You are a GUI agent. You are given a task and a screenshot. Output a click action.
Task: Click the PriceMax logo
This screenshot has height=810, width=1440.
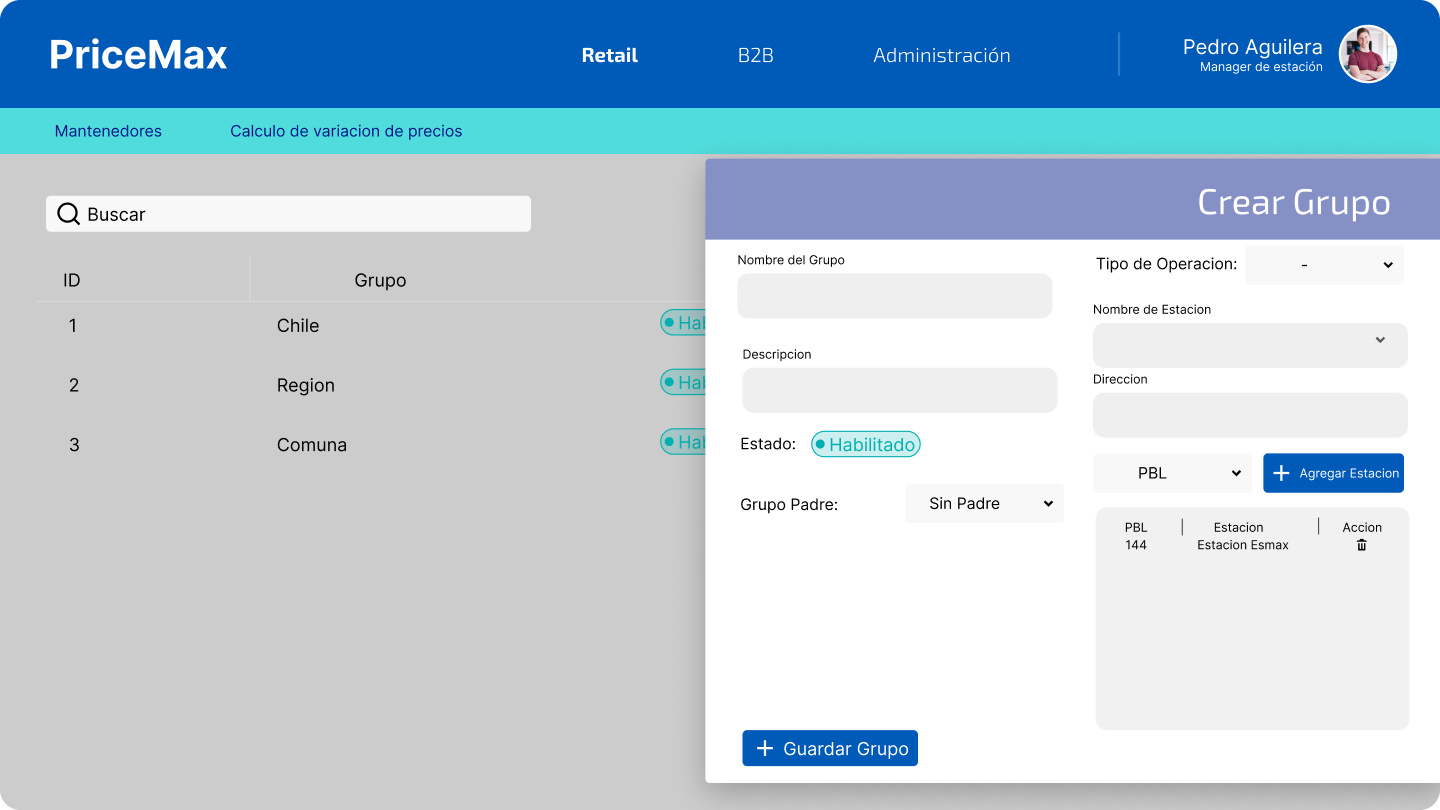click(138, 54)
